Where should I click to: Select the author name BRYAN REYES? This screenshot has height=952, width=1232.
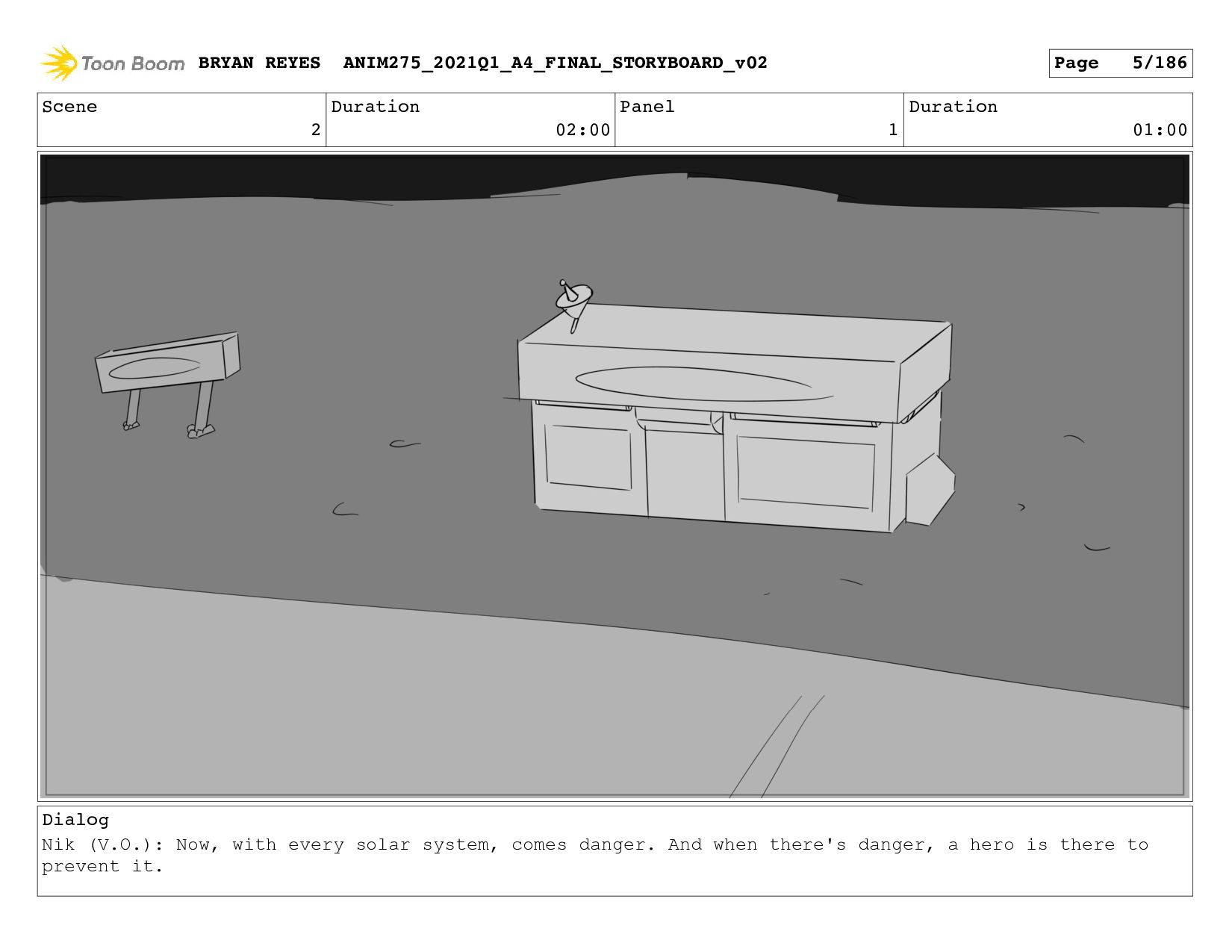coord(259,63)
